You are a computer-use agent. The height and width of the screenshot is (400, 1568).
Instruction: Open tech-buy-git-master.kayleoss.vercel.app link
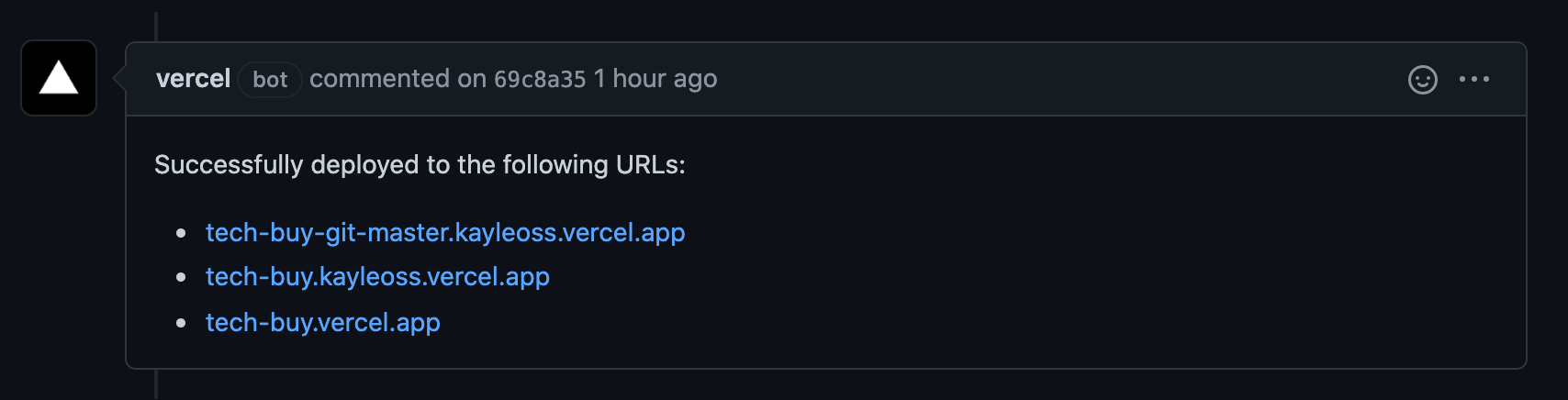[445, 233]
